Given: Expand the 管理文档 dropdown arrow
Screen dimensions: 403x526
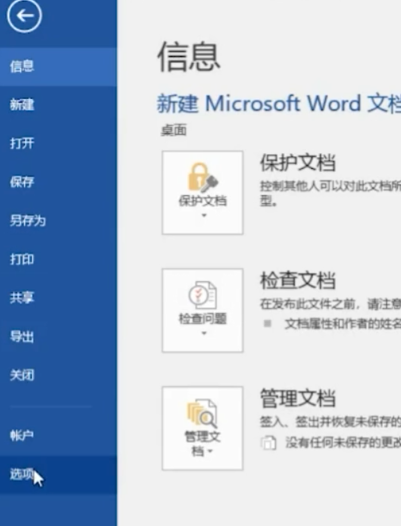Looking at the screenshot, I should 210,452.
